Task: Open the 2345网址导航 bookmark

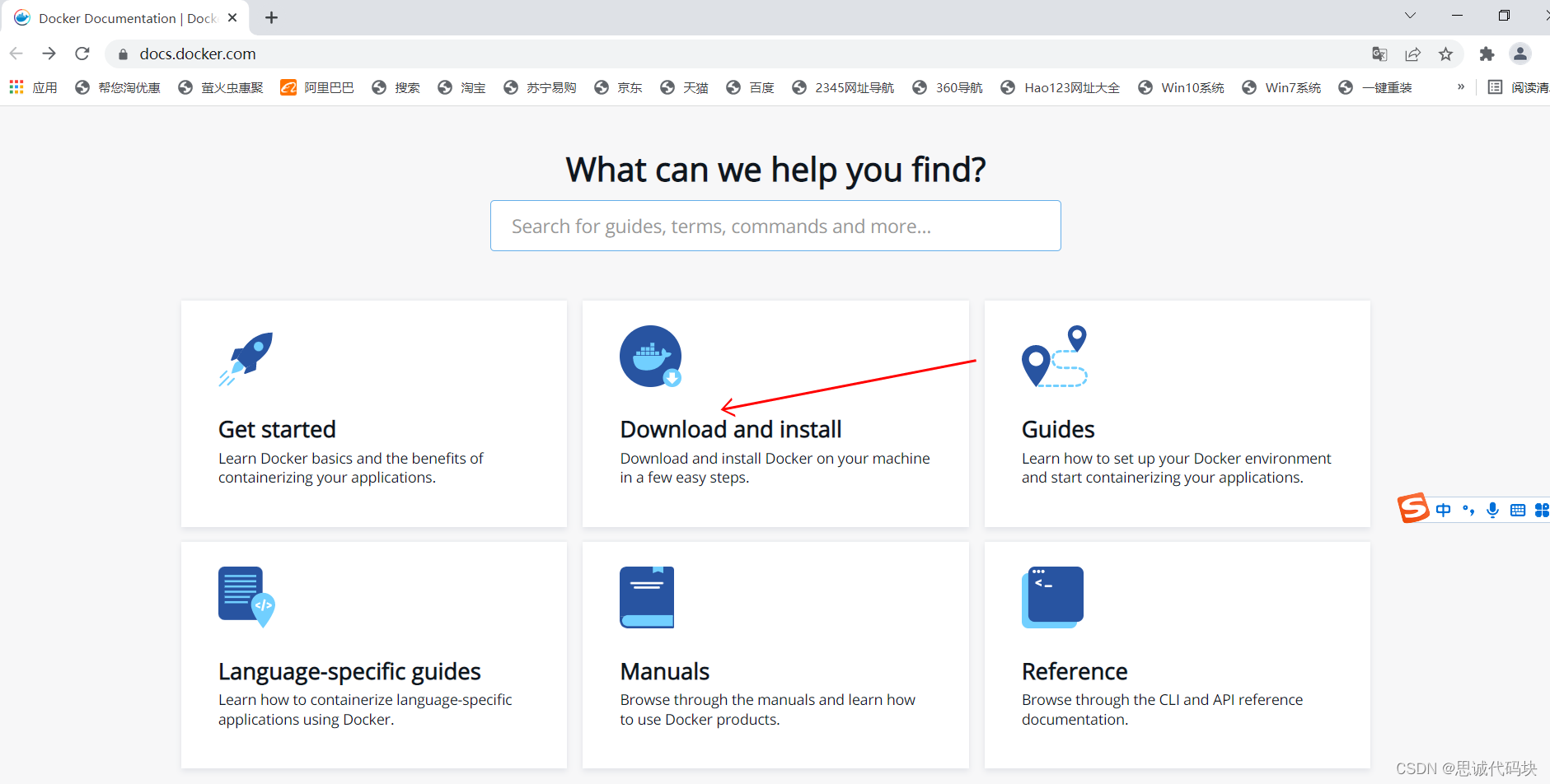Action: [x=843, y=87]
